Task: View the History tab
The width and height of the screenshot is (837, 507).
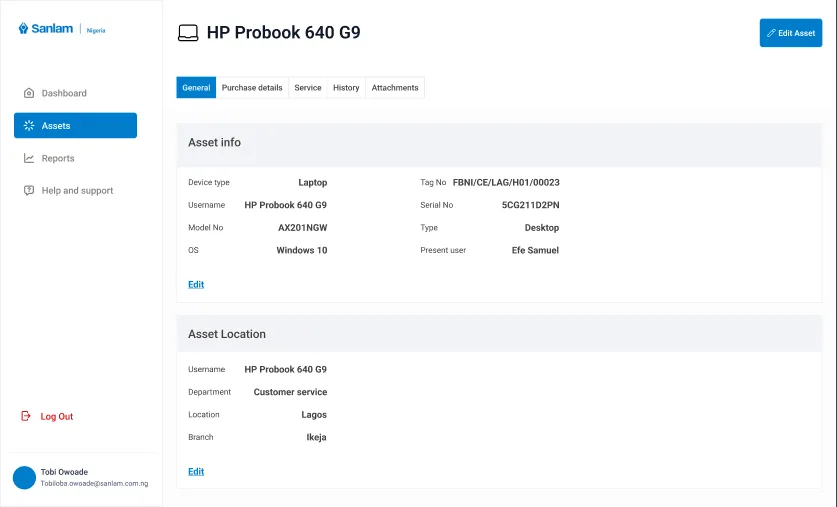Action: (x=346, y=88)
